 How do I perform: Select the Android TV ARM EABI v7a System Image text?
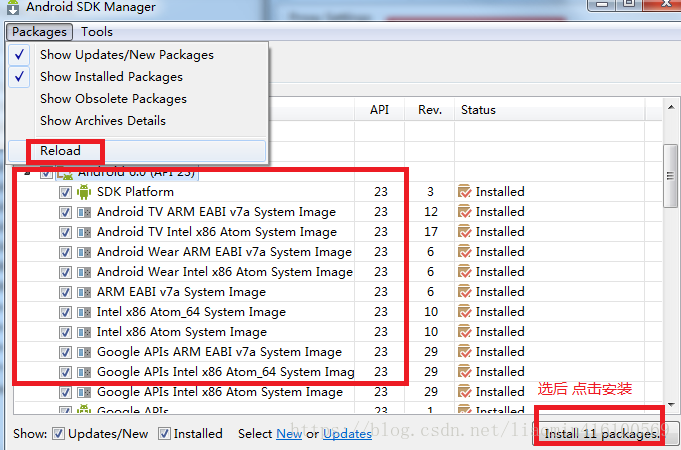(x=216, y=212)
